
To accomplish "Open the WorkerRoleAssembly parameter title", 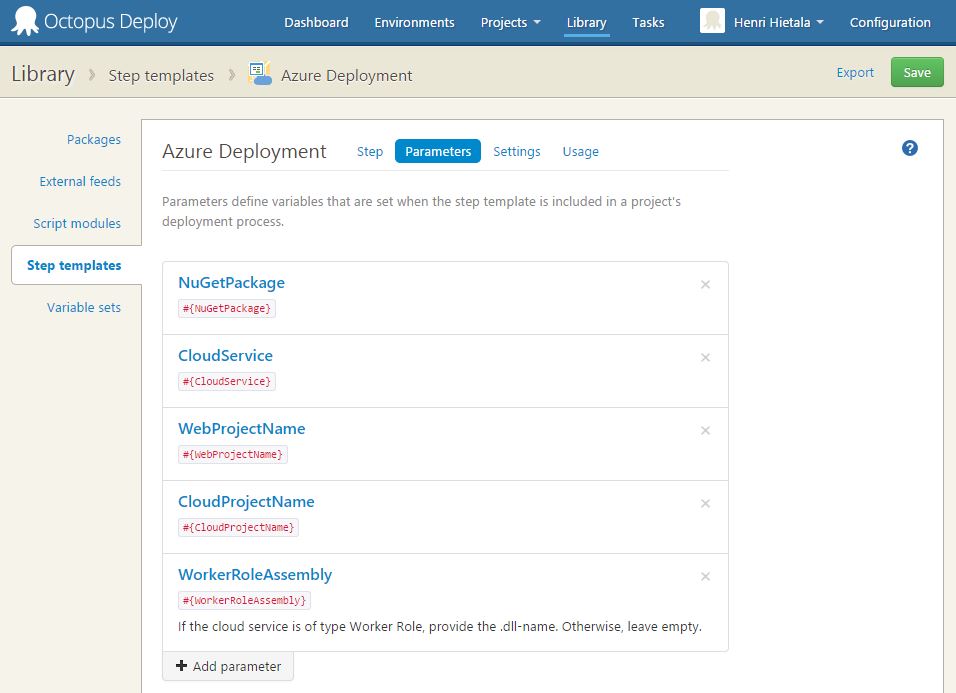I will [x=255, y=575].
